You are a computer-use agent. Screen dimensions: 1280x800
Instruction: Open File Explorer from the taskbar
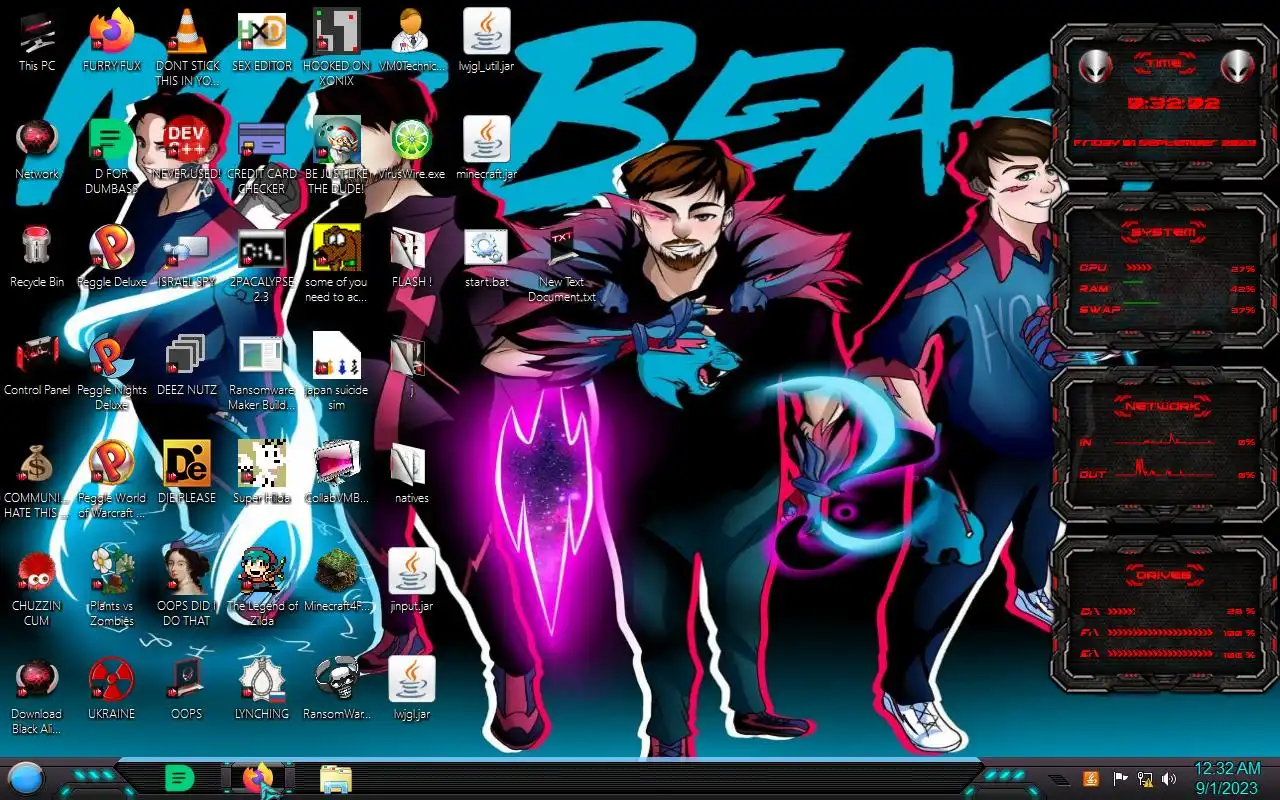[x=335, y=778]
